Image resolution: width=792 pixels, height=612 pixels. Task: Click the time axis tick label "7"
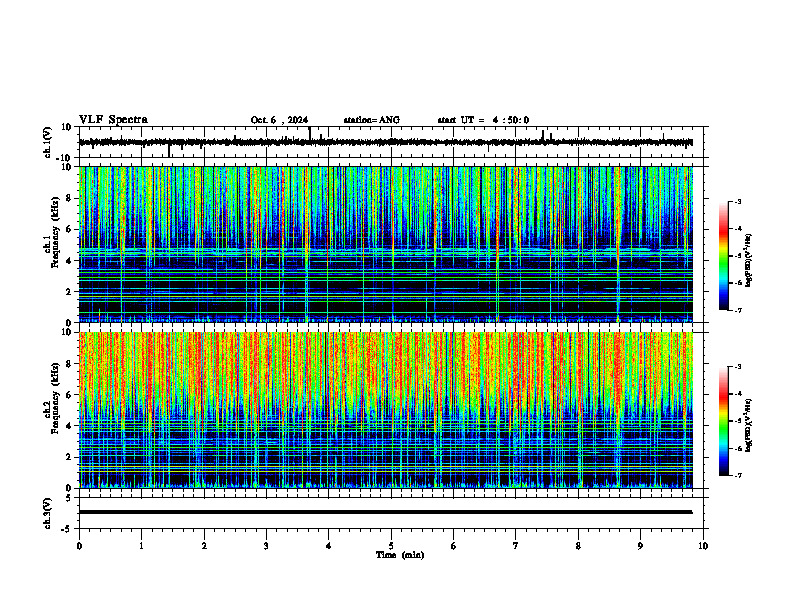click(x=516, y=546)
